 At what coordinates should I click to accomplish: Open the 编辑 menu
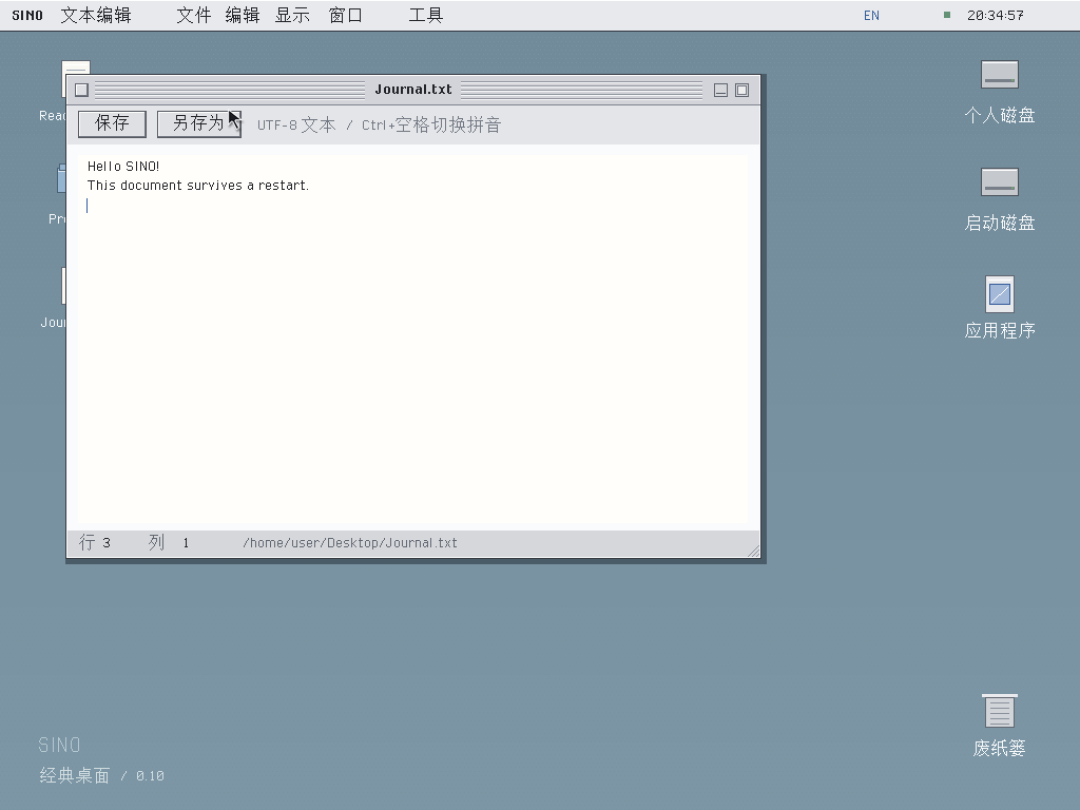coord(242,15)
